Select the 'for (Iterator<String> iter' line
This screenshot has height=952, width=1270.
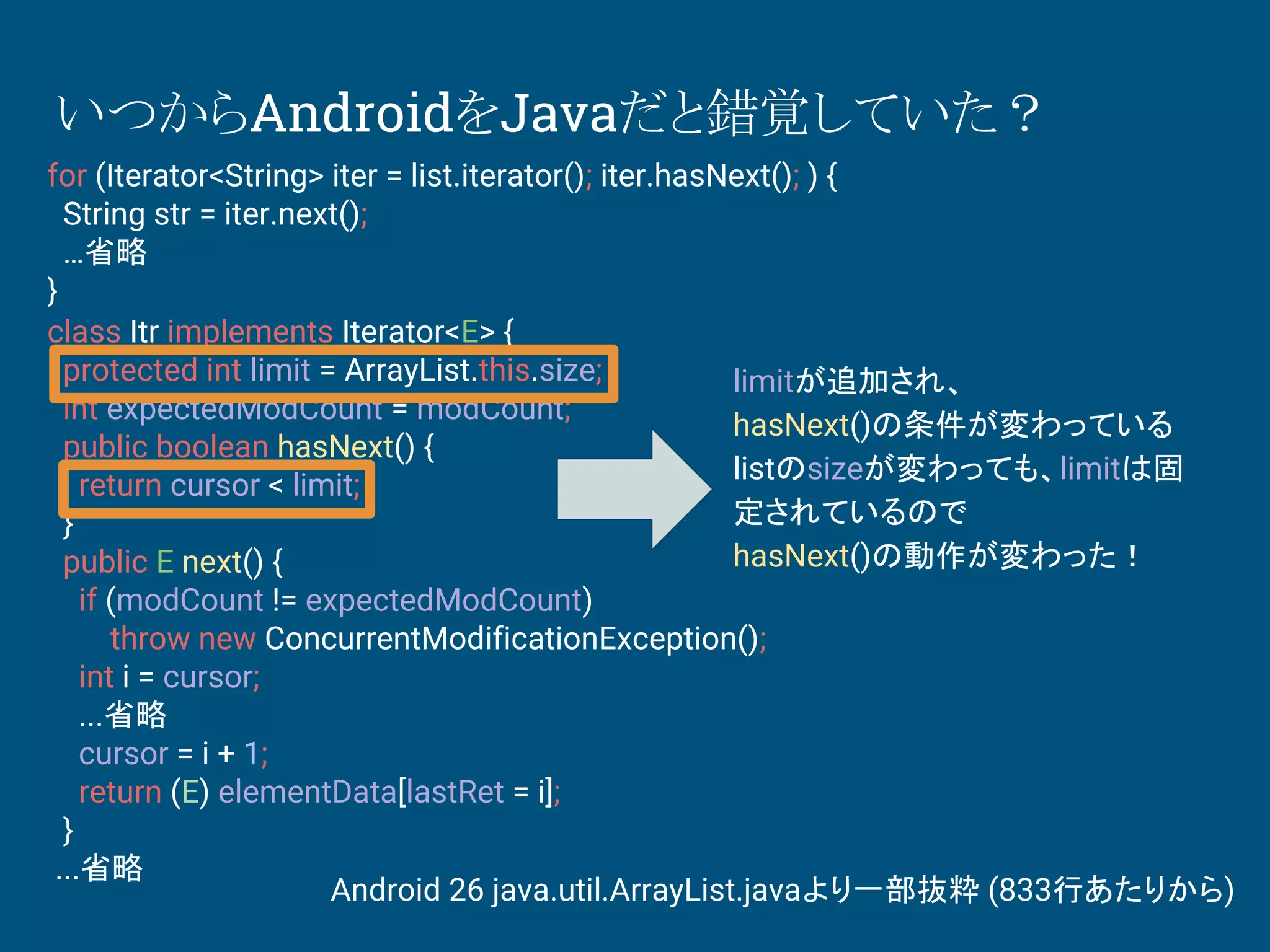[442, 176]
